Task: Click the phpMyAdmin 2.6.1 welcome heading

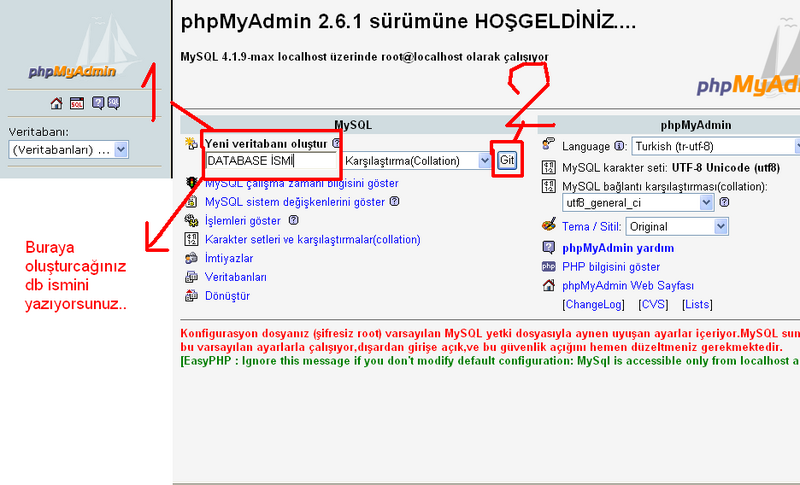Action: click(409, 21)
